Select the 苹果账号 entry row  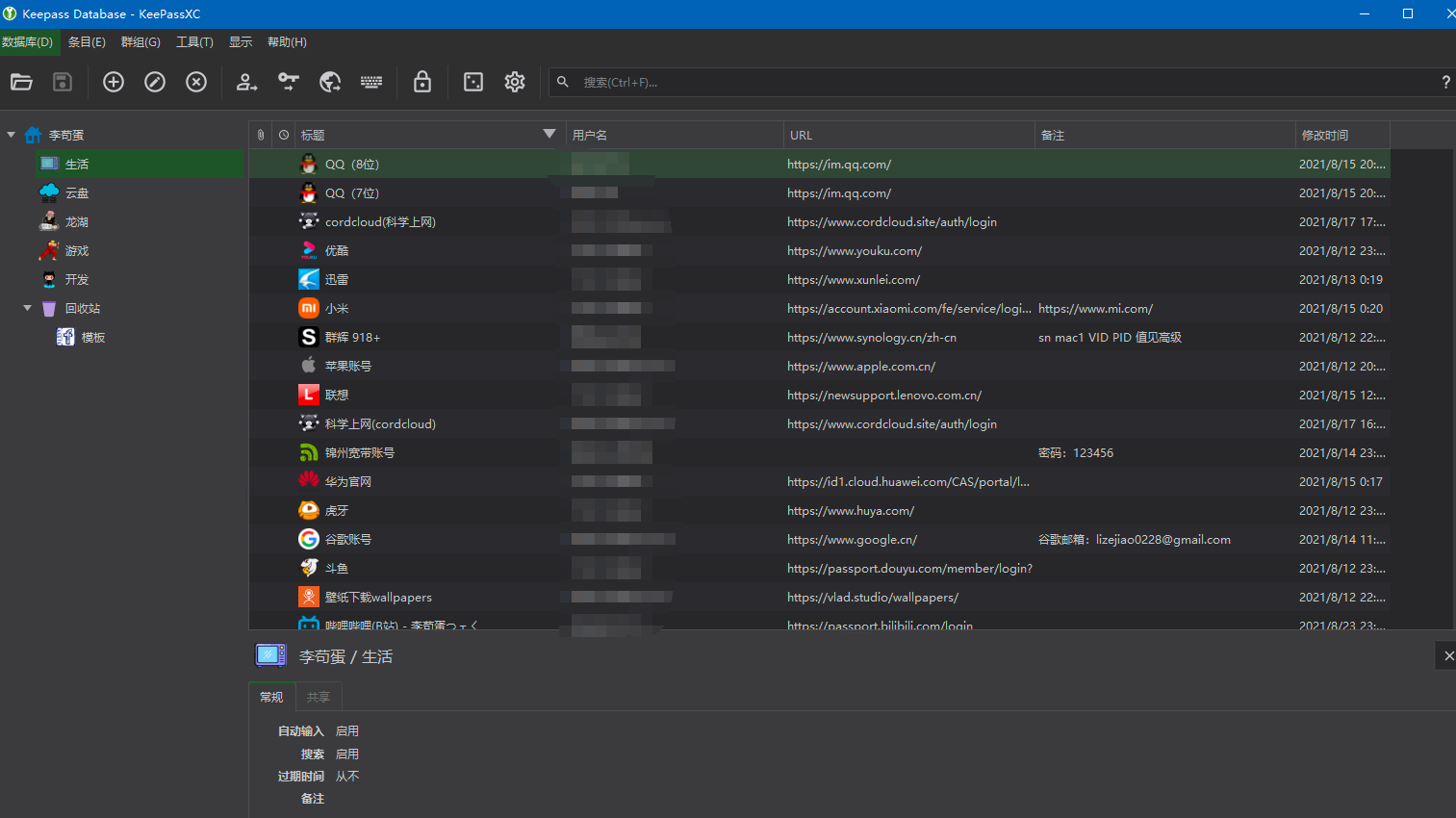(819, 366)
